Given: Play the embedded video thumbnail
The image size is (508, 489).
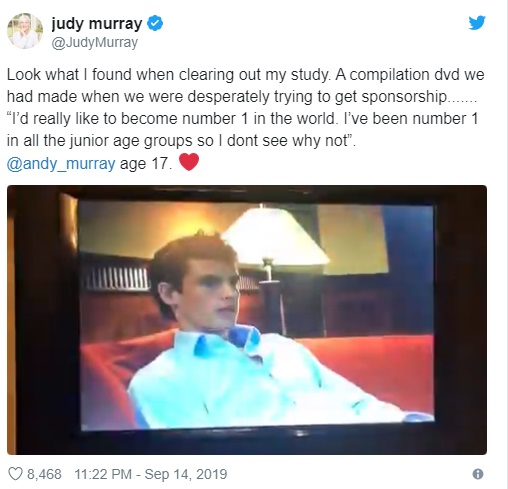Looking at the screenshot, I should [247, 320].
